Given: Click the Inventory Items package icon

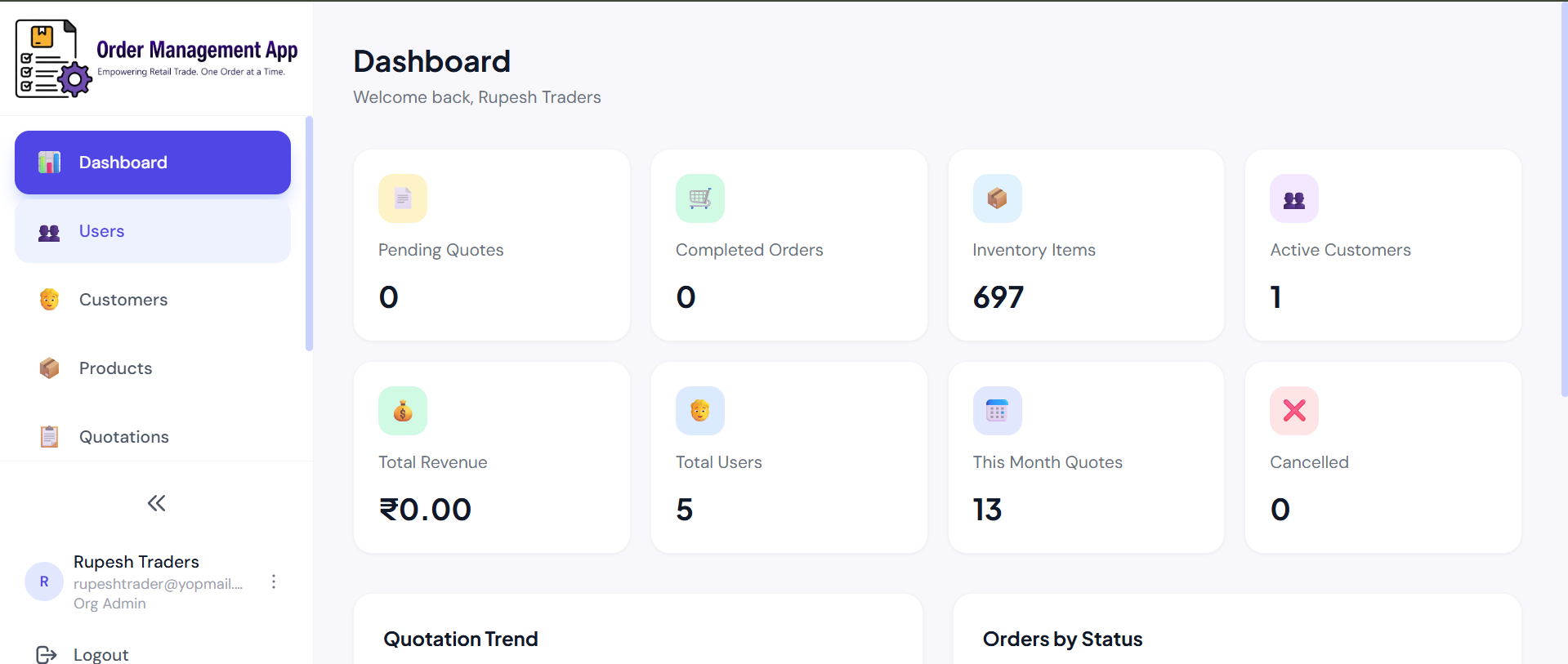Looking at the screenshot, I should pyautogui.click(x=998, y=198).
